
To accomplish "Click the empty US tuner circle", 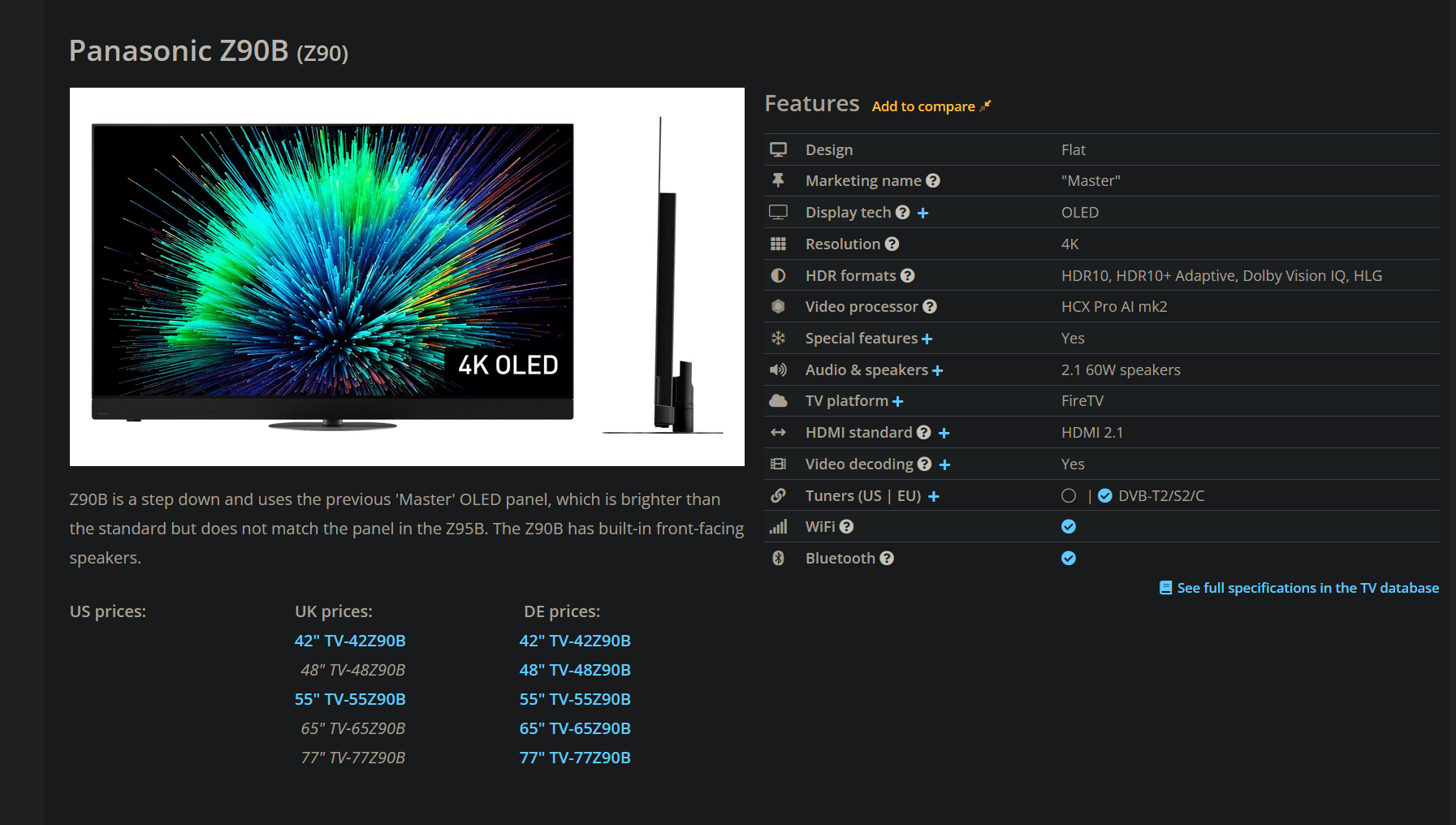I will tap(1069, 496).
